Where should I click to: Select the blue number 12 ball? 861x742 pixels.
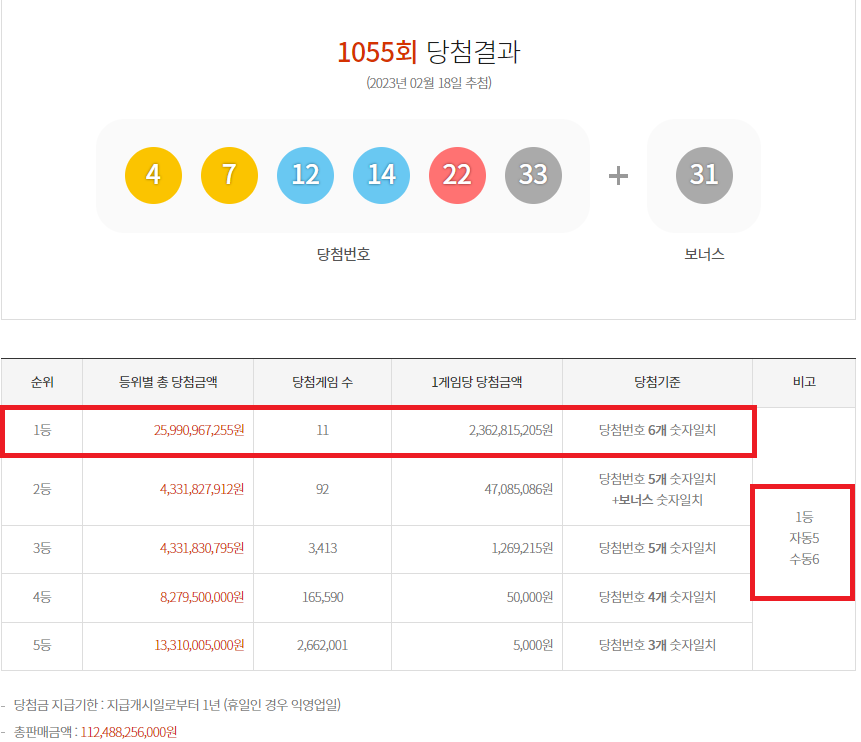coord(305,175)
